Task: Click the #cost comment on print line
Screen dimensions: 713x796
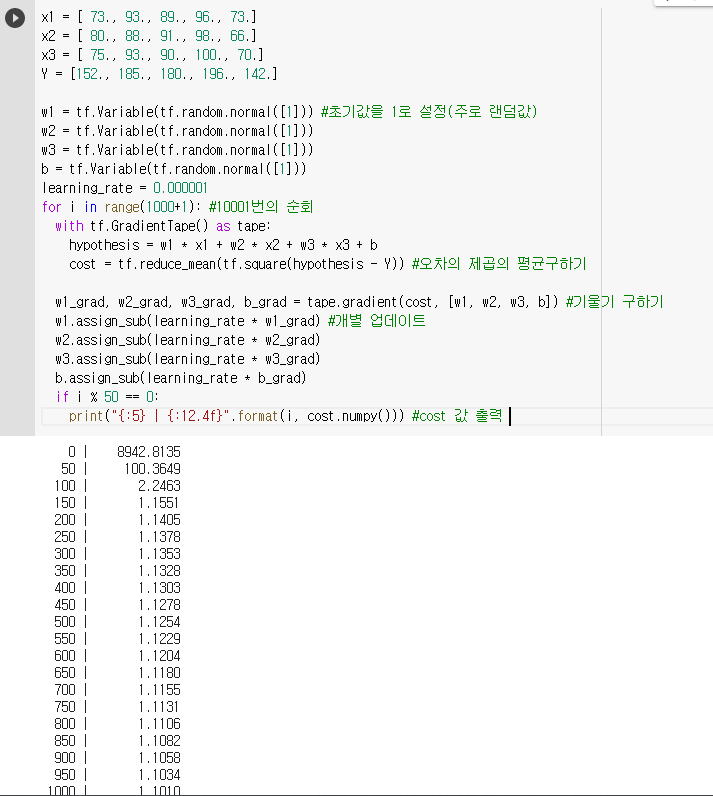Action: pos(457,416)
